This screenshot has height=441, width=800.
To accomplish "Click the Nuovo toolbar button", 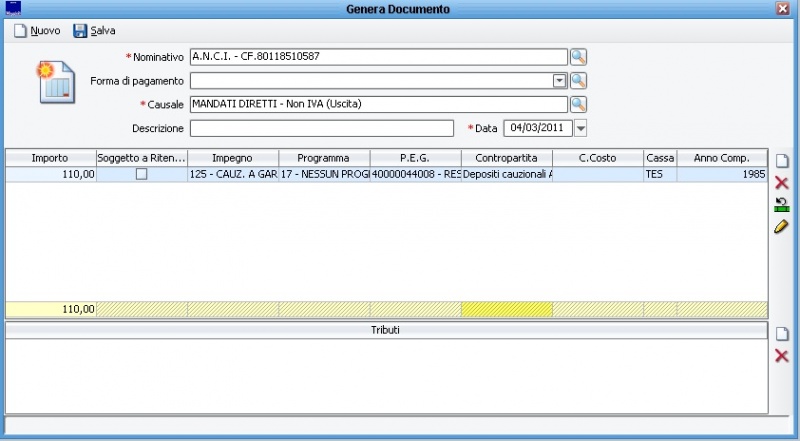I will click(36, 31).
